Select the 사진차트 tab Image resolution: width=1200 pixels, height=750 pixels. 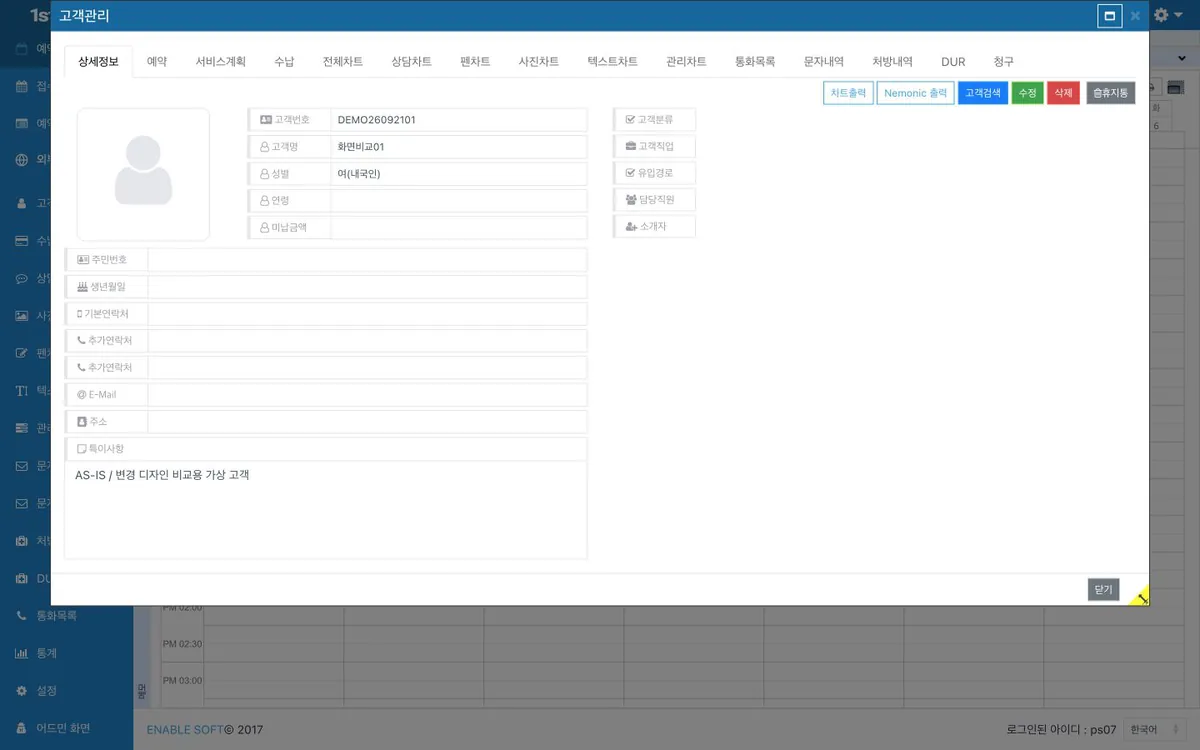[539, 62]
